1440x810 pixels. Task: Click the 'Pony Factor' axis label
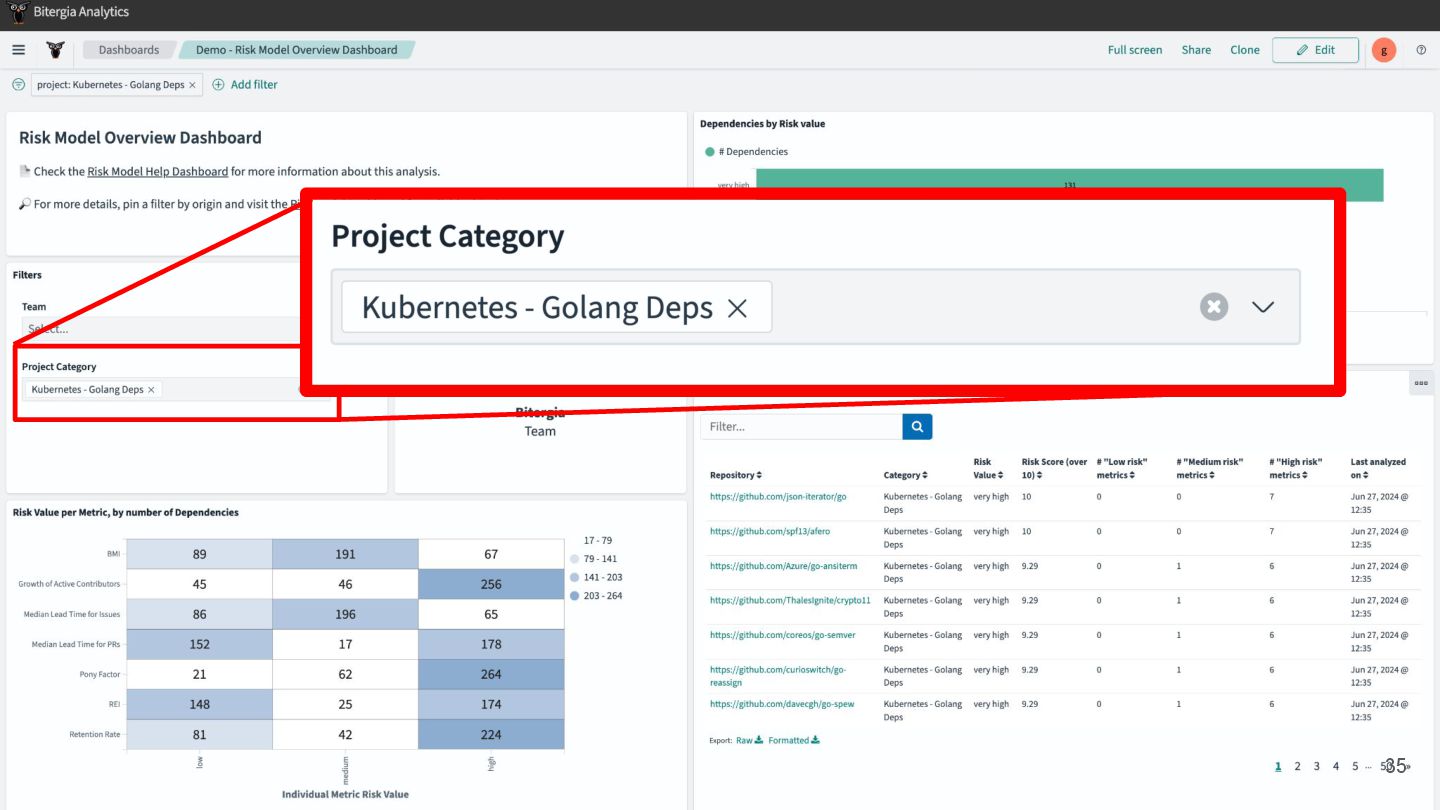[x=100, y=674]
